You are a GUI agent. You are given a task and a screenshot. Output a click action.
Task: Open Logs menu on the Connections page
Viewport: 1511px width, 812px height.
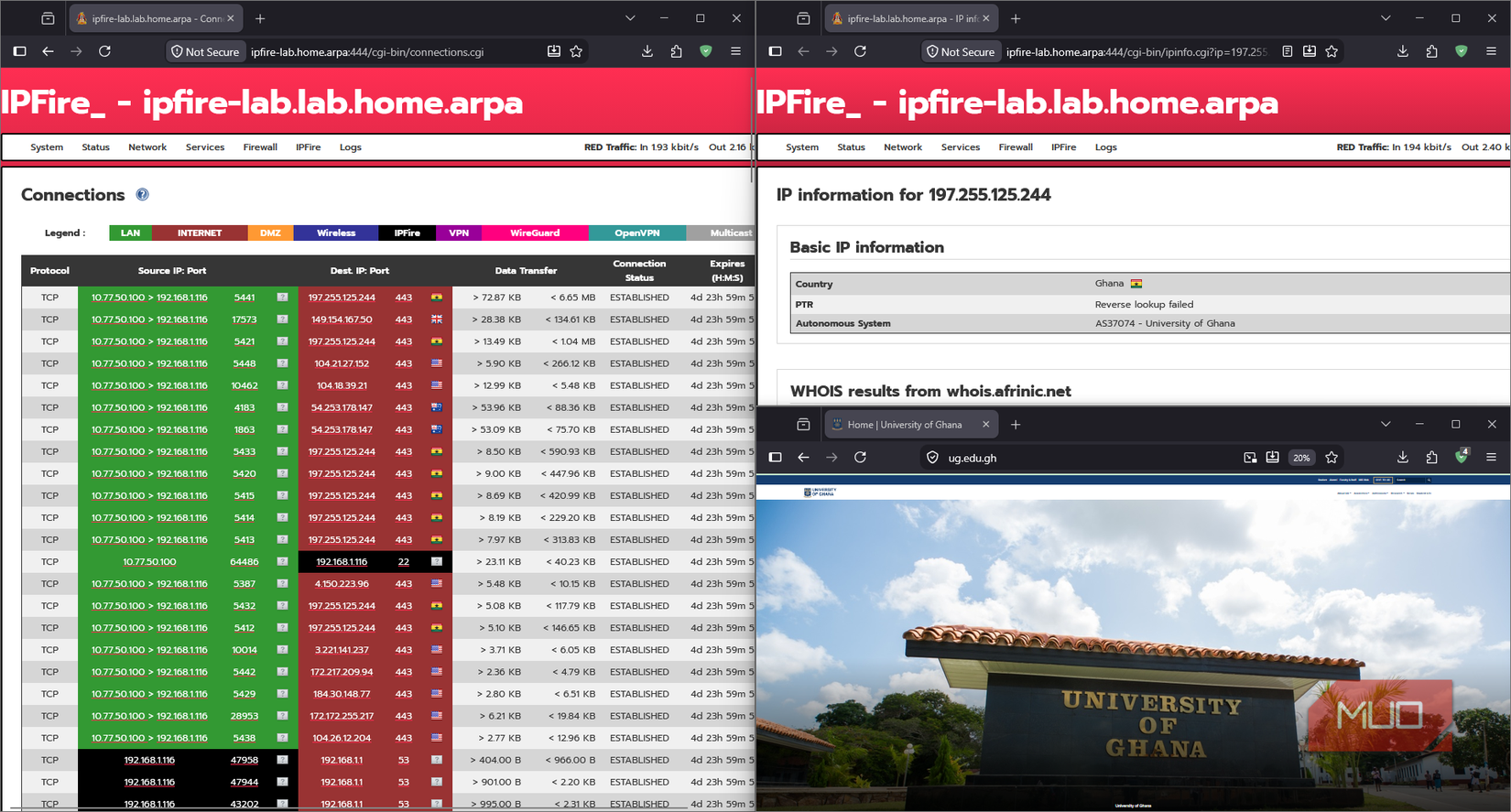click(351, 147)
